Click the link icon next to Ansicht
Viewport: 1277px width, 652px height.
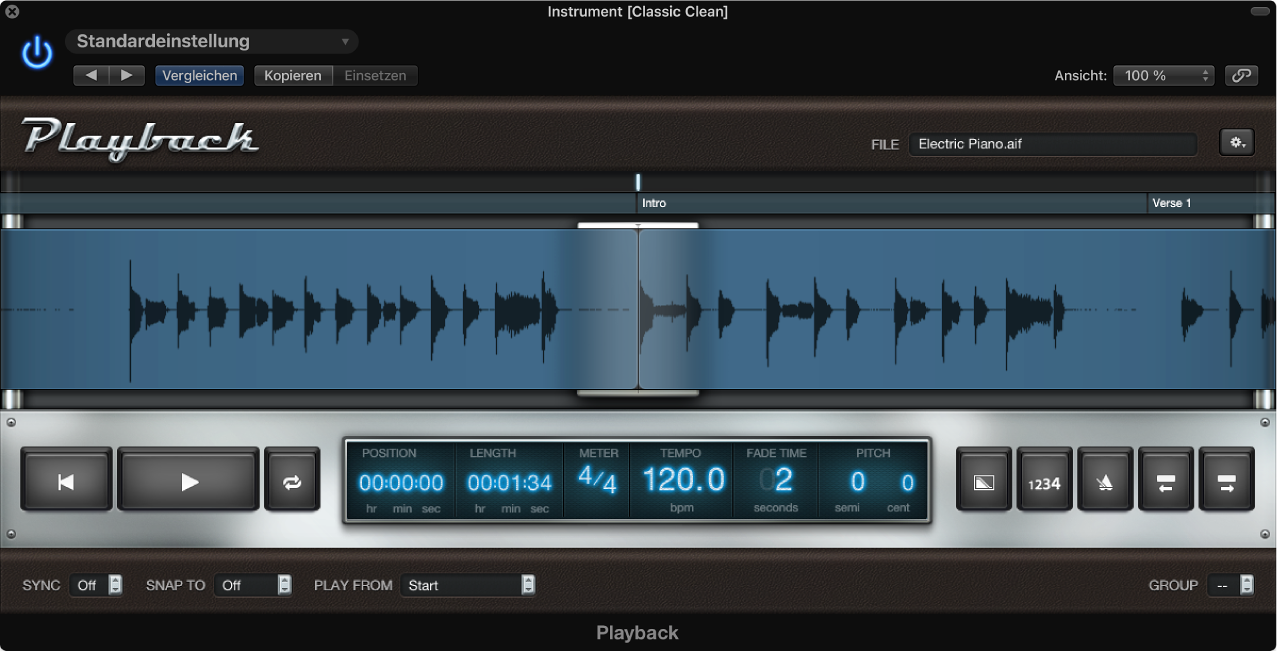point(1240,75)
